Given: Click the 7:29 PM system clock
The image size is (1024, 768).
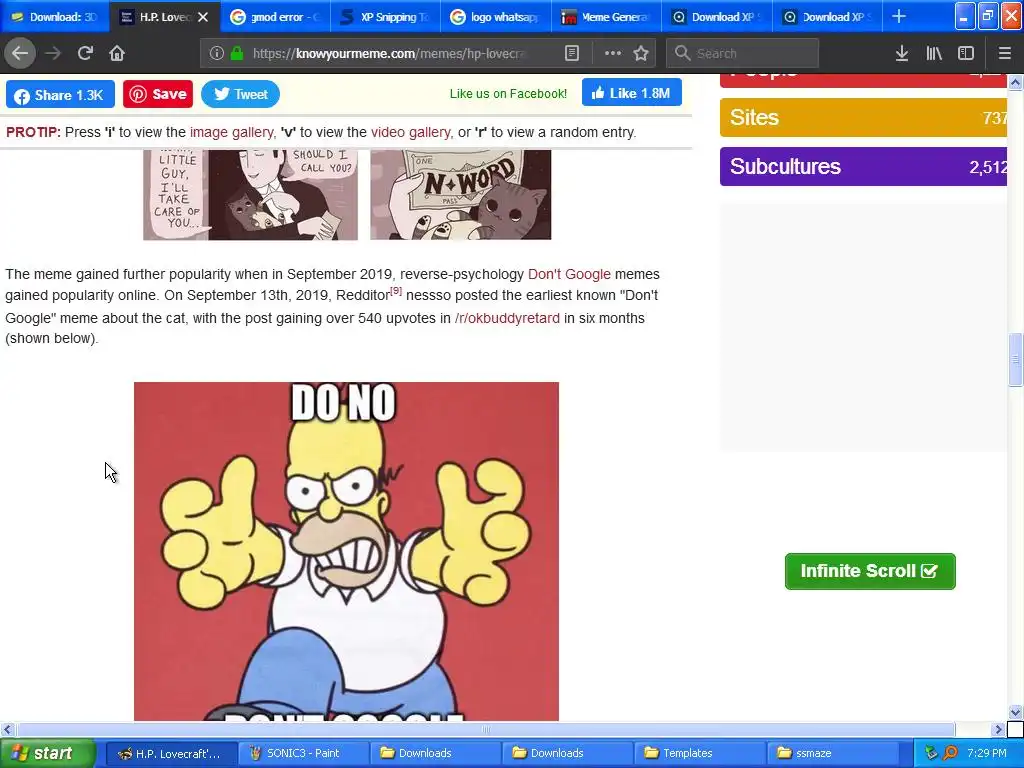Looking at the screenshot, I should click(x=987, y=753).
